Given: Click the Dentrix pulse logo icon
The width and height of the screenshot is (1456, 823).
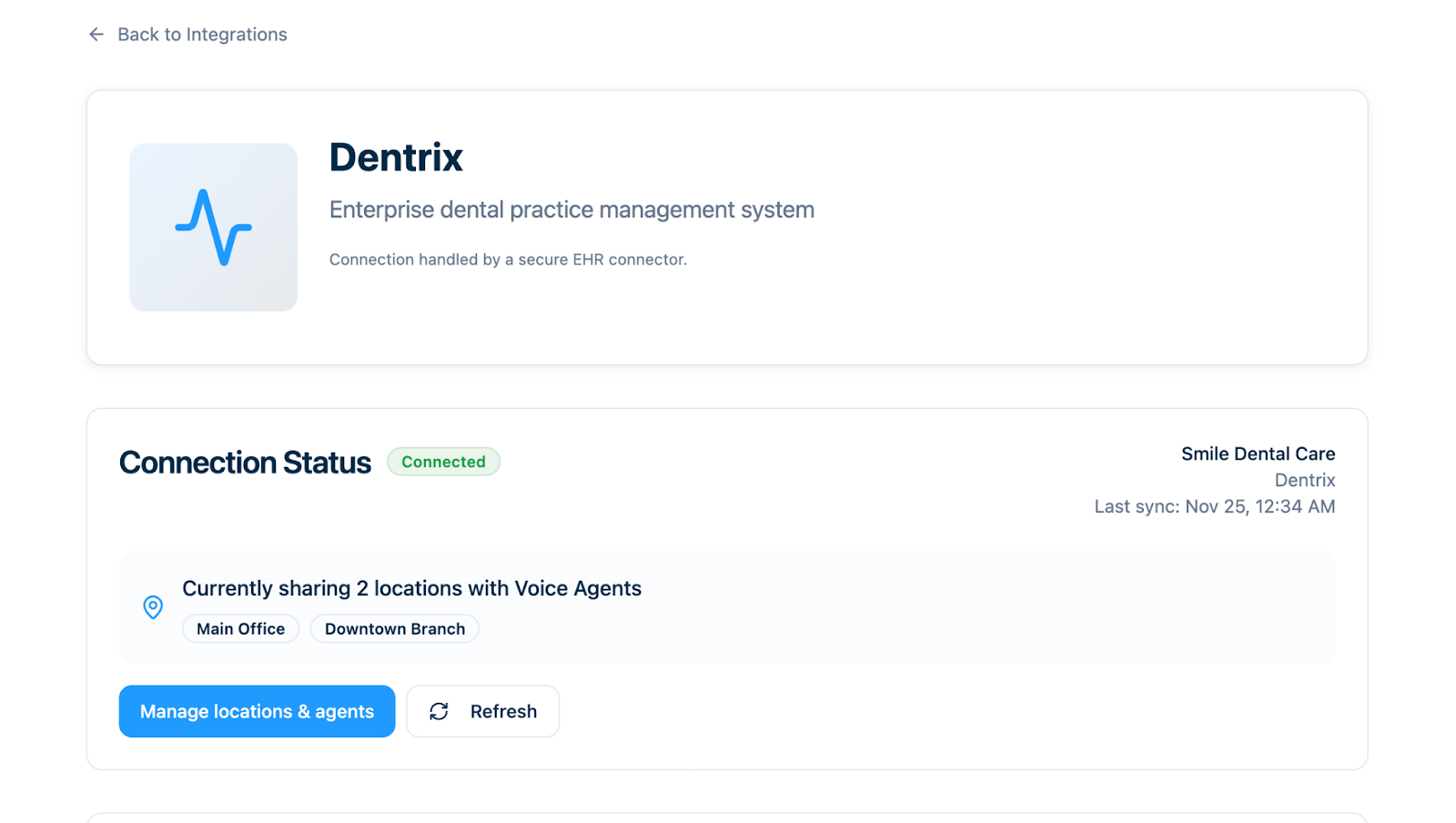Looking at the screenshot, I should coord(213,228).
